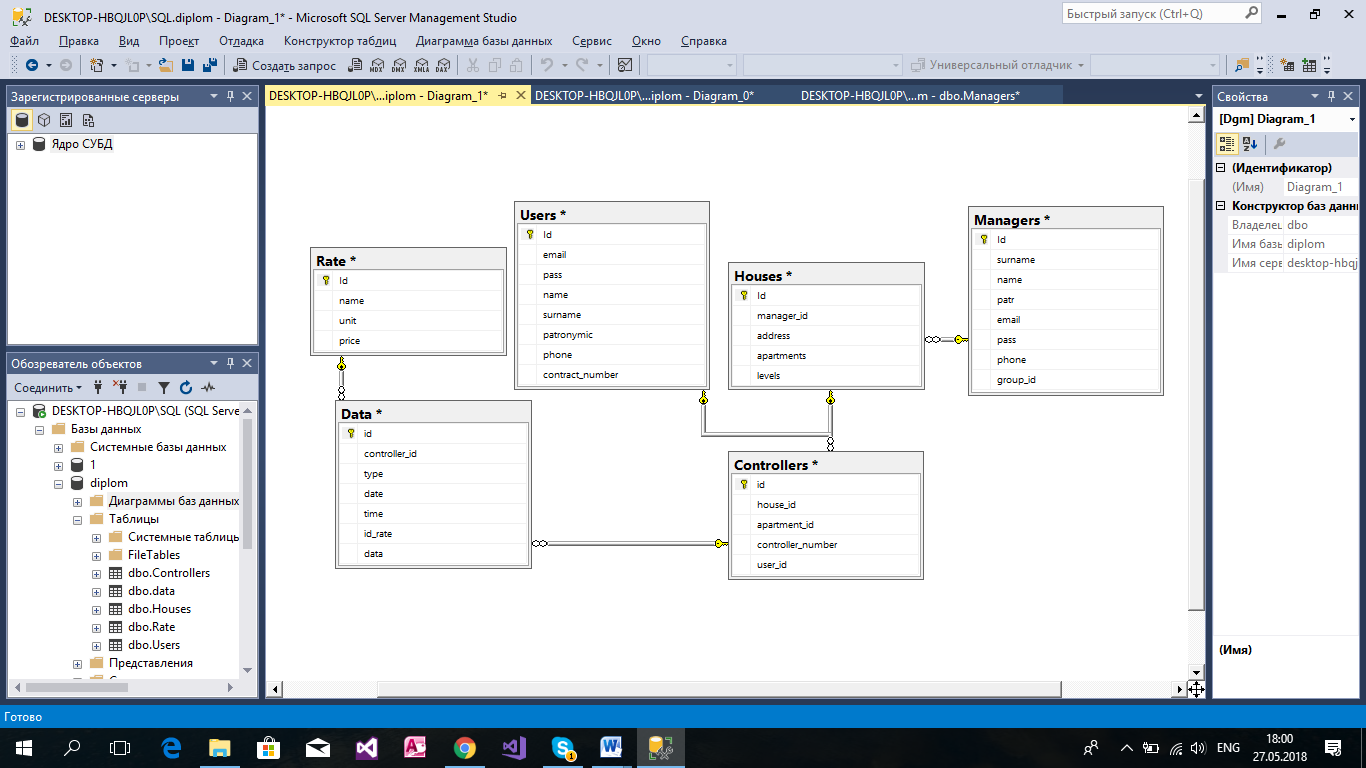
Task: Click the activity monitor toolbar icon
Action: tap(625, 65)
